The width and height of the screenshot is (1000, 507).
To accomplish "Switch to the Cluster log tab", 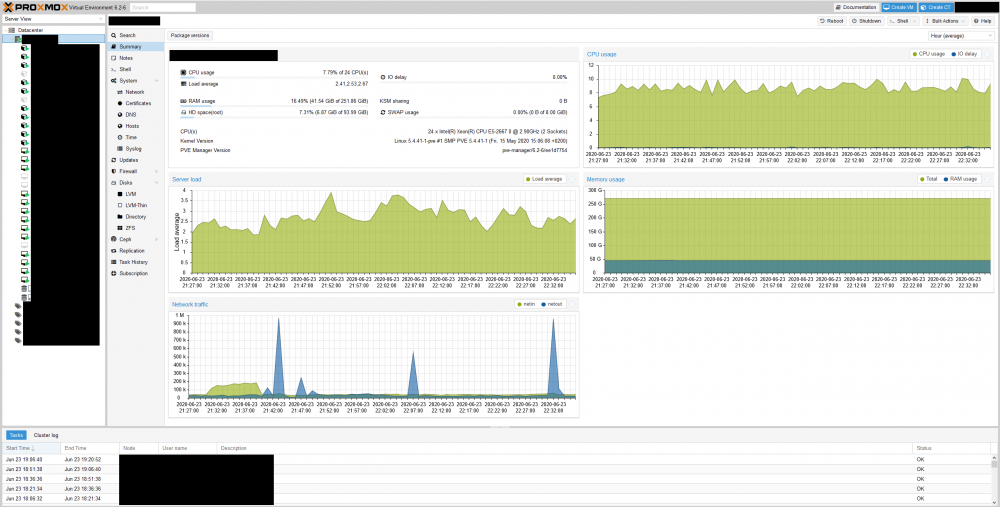I will point(46,435).
